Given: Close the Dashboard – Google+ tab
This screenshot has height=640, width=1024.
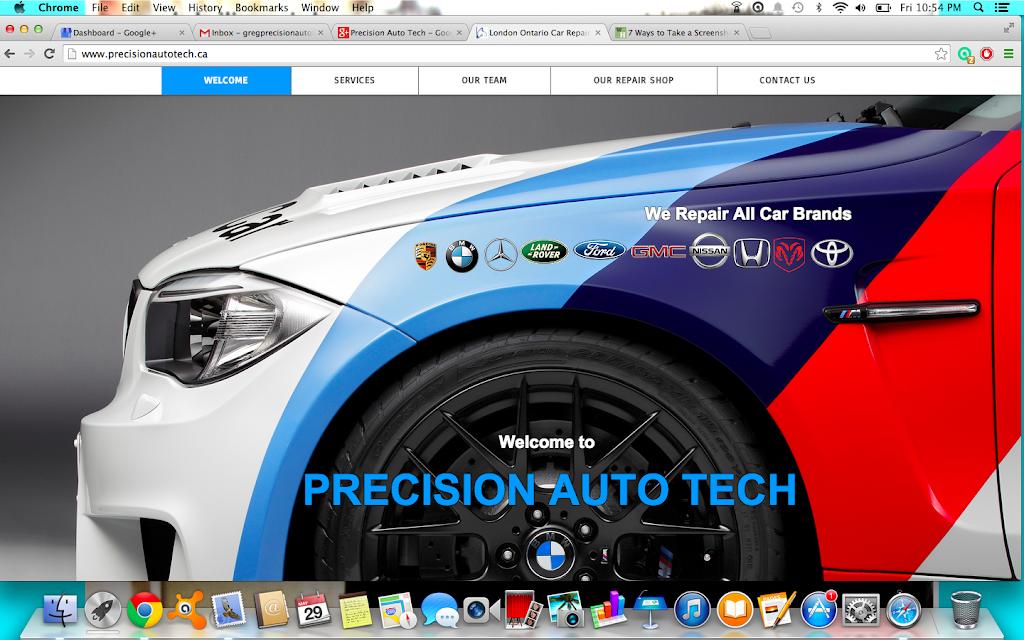Looking at the screenshot, I should coord(182,33).
